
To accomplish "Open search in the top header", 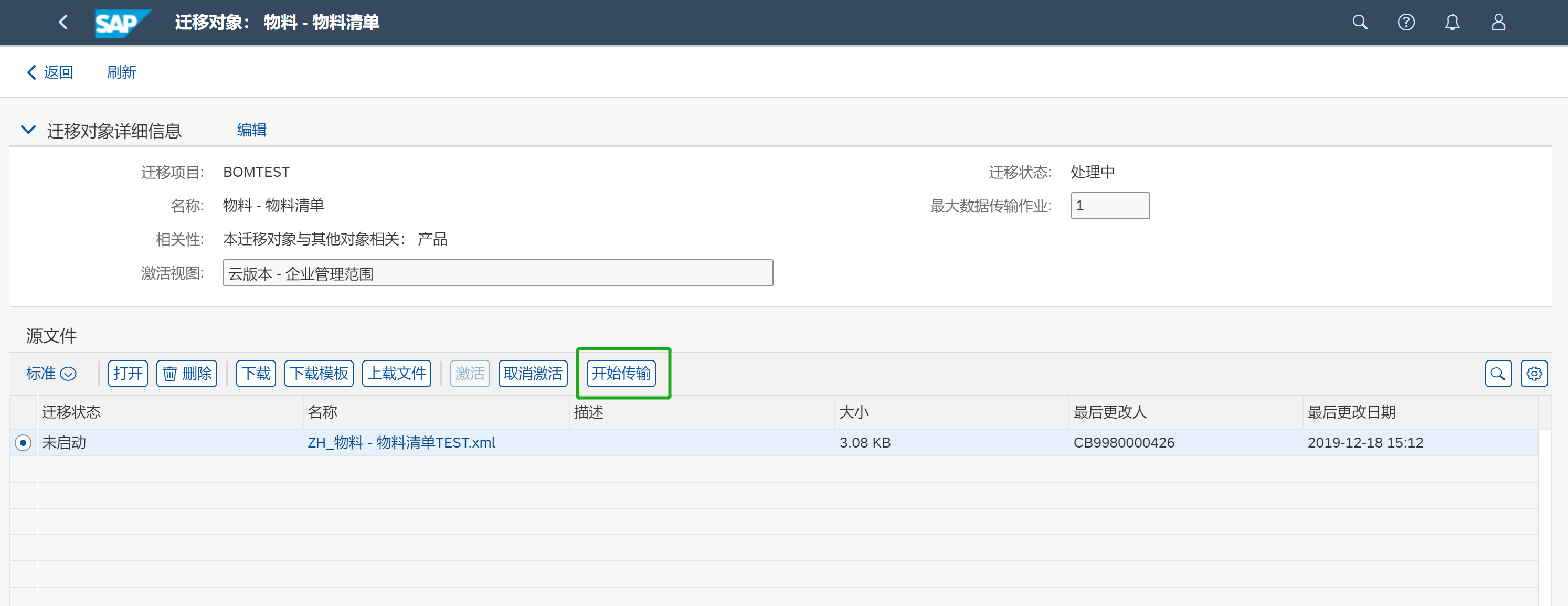I will (x=1360, y=23).
